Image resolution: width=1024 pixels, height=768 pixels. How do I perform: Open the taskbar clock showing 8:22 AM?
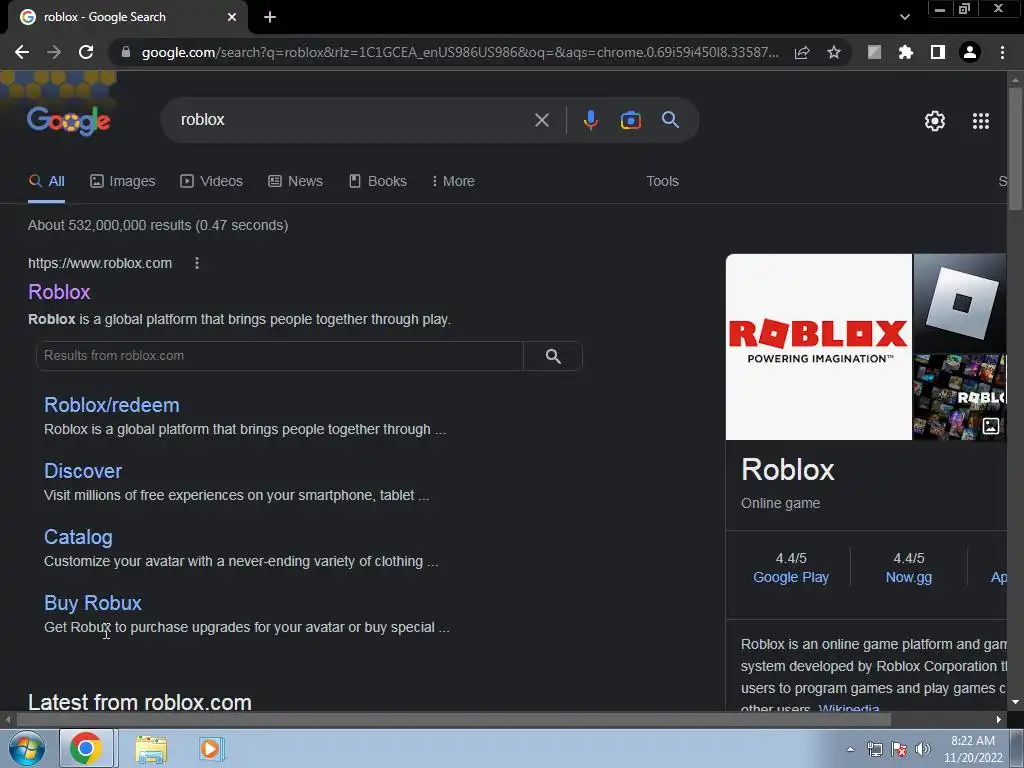(x=972, y=749)
